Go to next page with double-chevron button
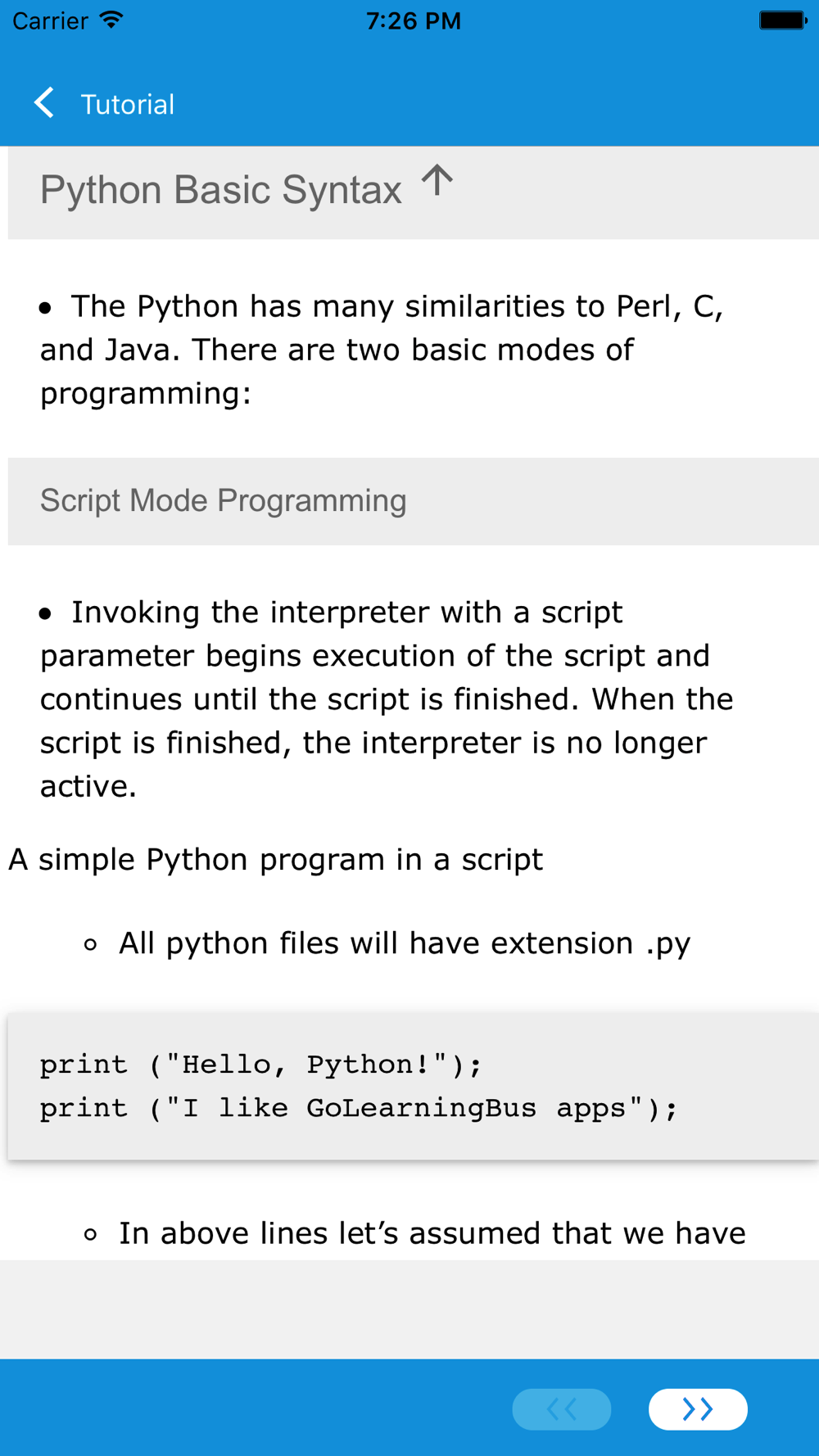This screenshot has height=1456, width=819. click(698, 1409)
